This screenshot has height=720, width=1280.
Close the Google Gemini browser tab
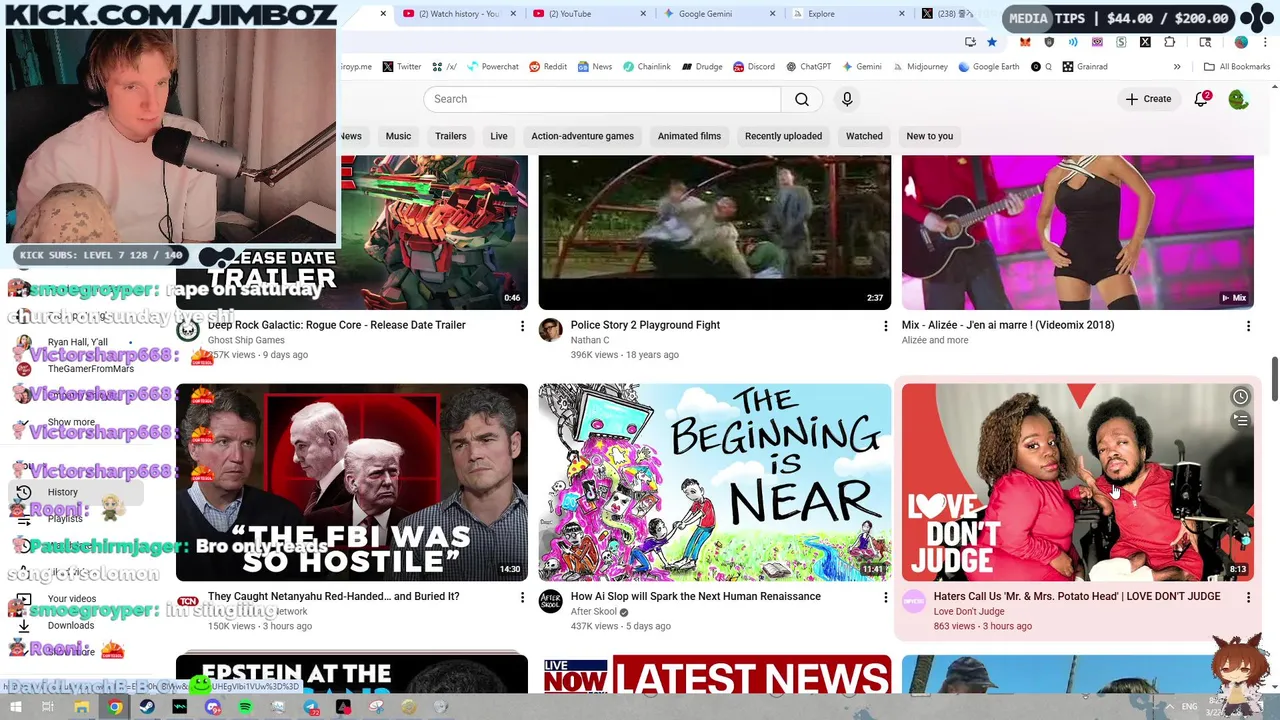772,14
